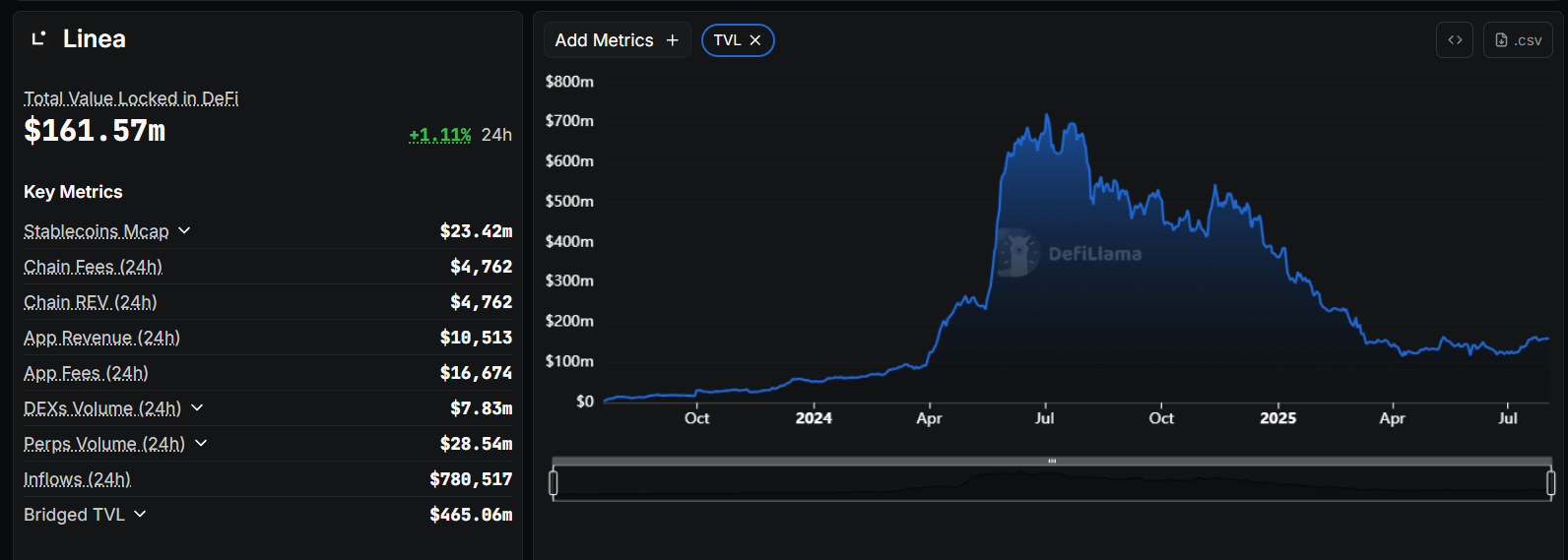The width and height of the screenshot is (1568, 560).
Task: Click the $16,674 app fees value
Action: tap(476, 373)
